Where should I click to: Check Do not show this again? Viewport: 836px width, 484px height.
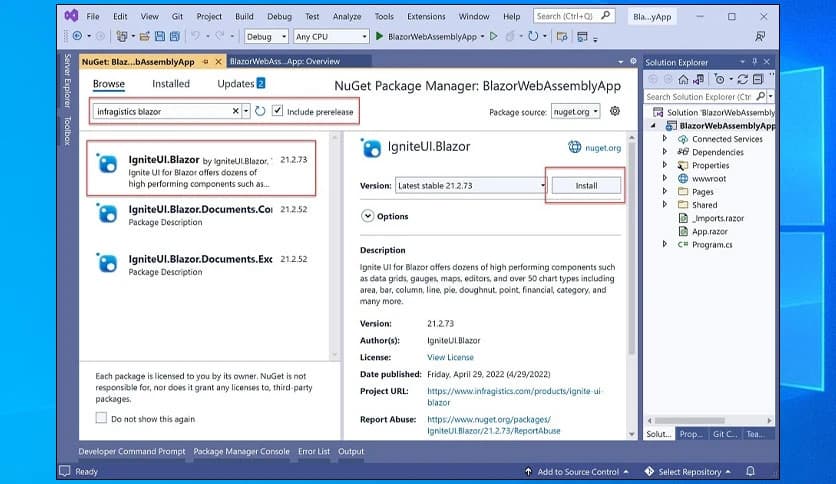101,418
